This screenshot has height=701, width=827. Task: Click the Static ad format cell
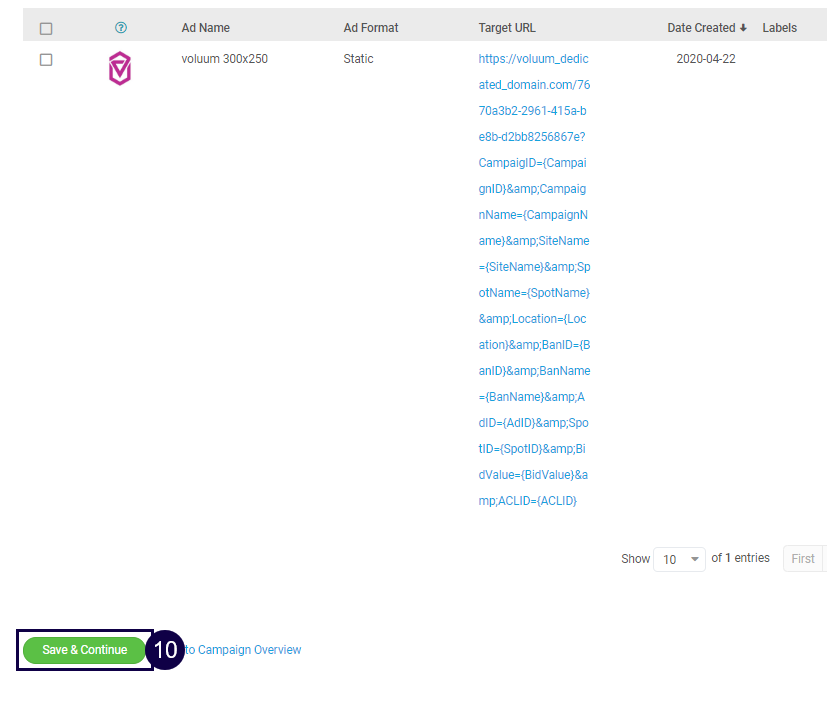(358, 59)
